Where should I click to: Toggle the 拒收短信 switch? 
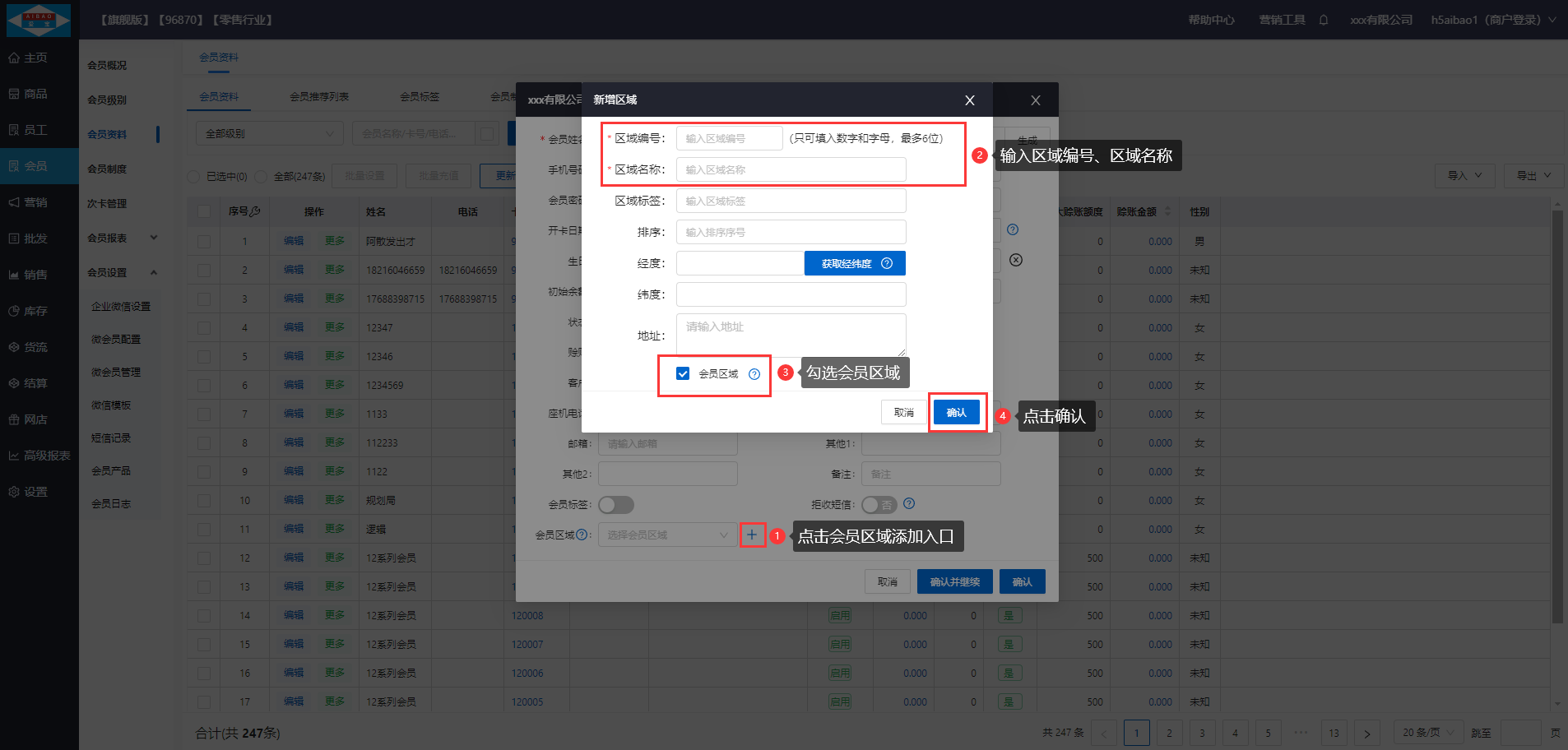[879, 504]
